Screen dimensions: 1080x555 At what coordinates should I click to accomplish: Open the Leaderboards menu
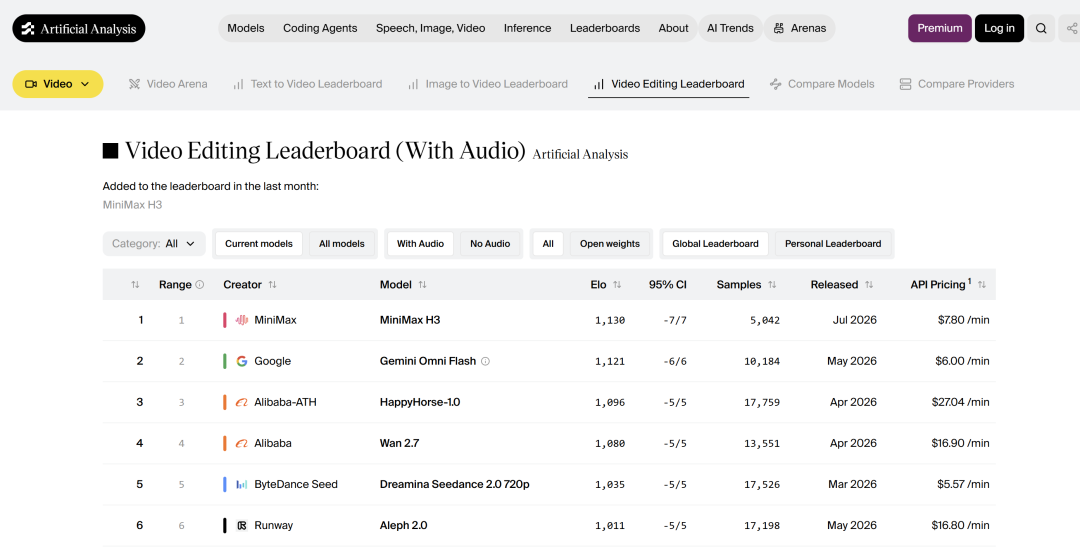pos(605,28)
